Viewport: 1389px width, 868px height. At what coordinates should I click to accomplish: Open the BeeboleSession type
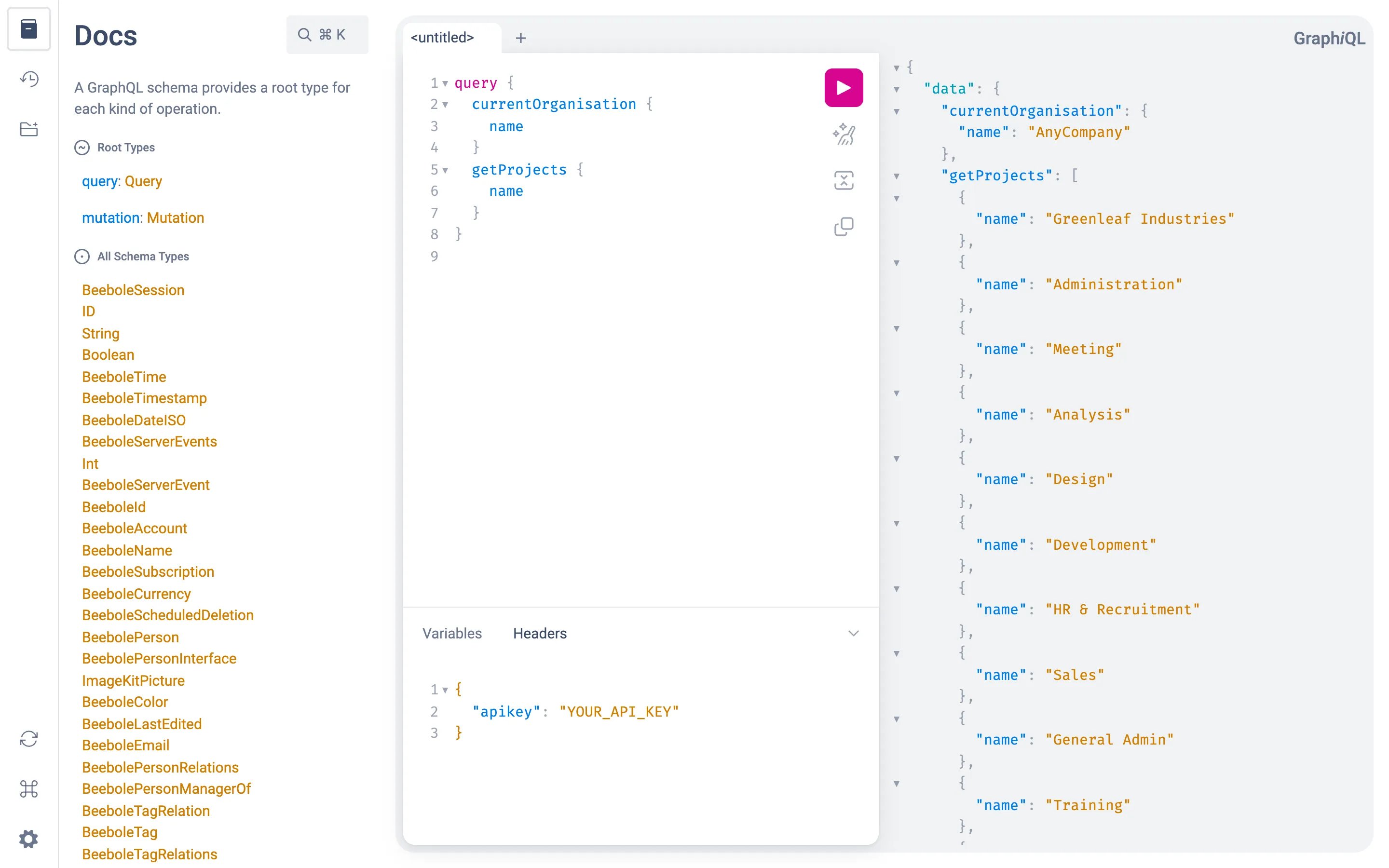(133, 290)
